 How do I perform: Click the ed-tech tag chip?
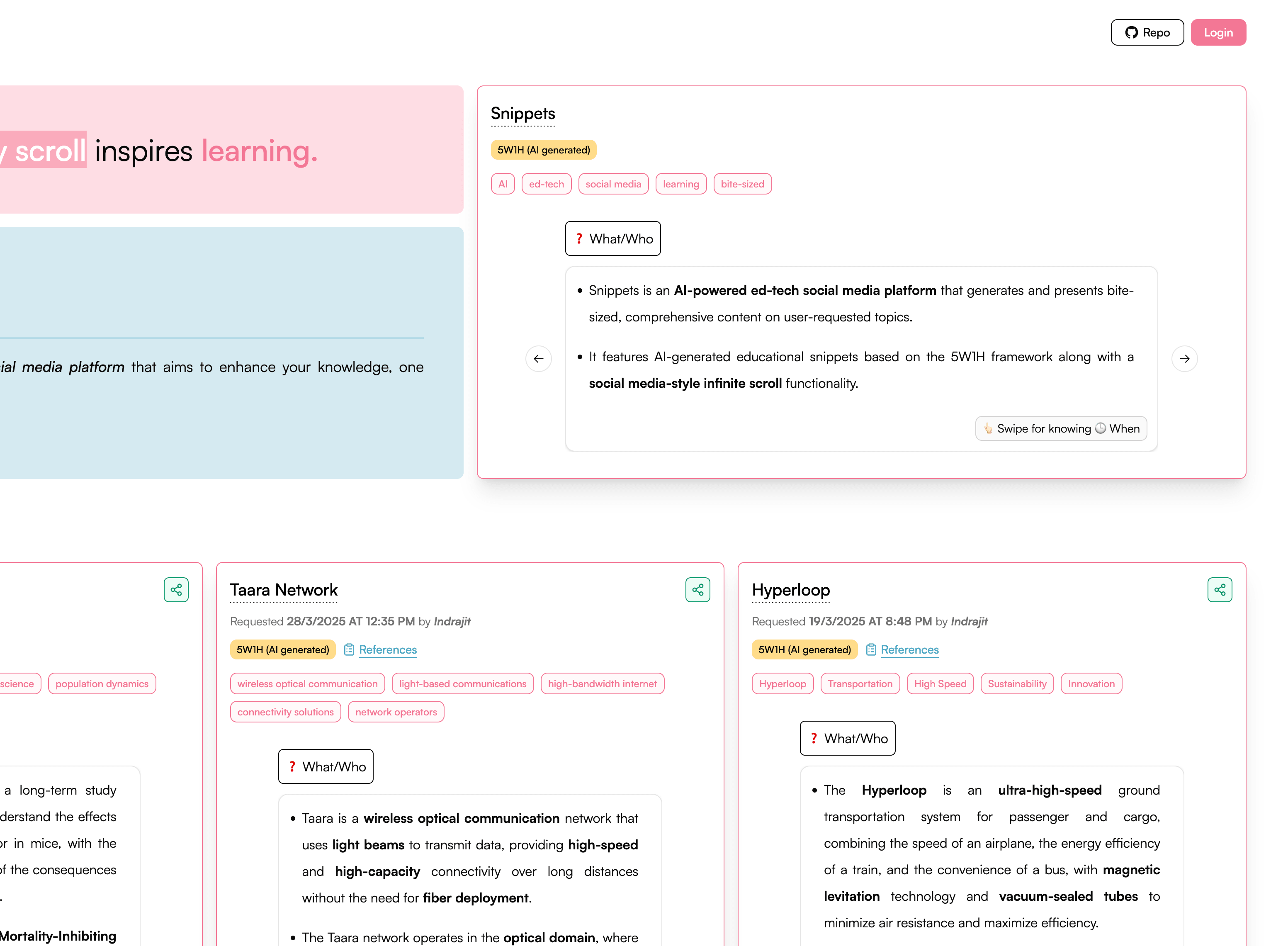(546, 184)
